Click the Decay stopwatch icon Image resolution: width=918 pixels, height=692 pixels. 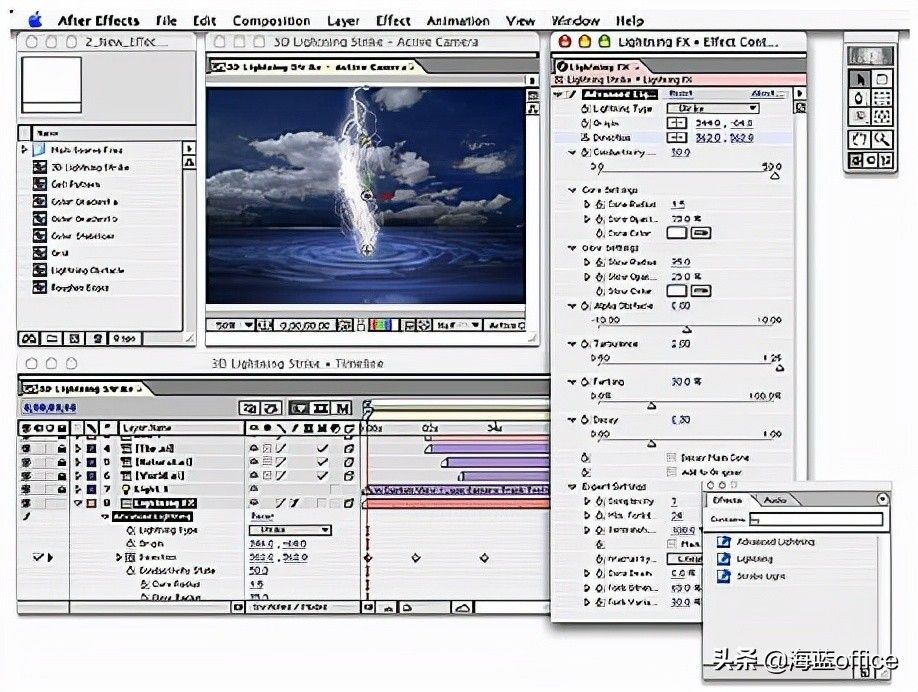click(585, 420)
